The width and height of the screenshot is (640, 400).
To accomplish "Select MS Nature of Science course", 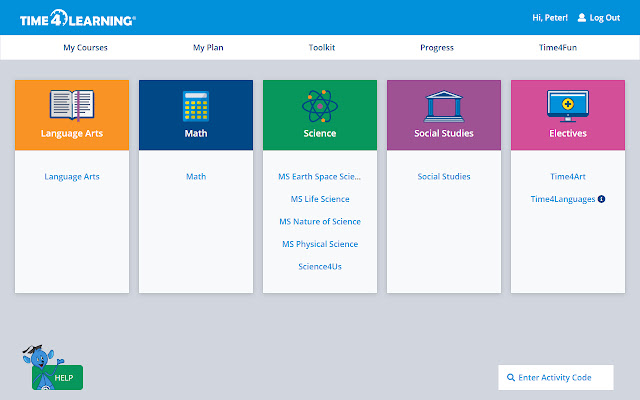I will 320,221.
